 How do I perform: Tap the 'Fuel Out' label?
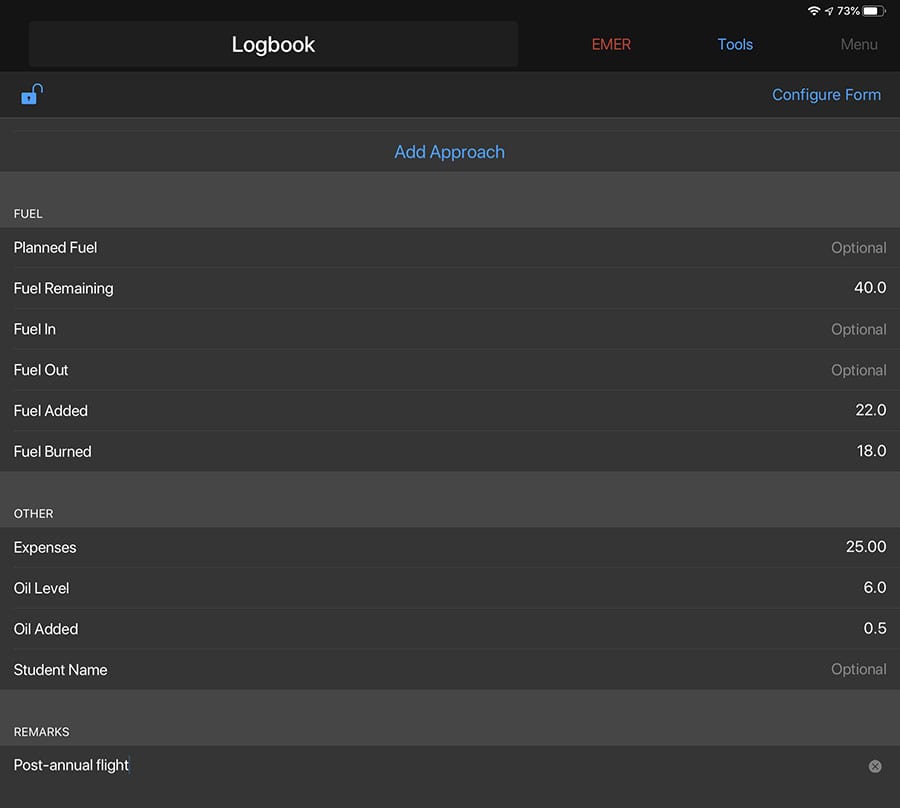pos(41,370)
